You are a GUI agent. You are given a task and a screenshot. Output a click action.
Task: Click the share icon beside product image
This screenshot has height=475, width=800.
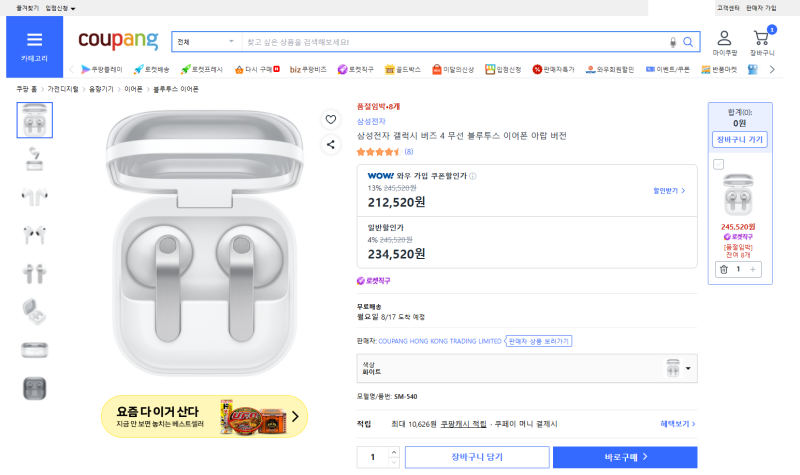coord(331,144)
